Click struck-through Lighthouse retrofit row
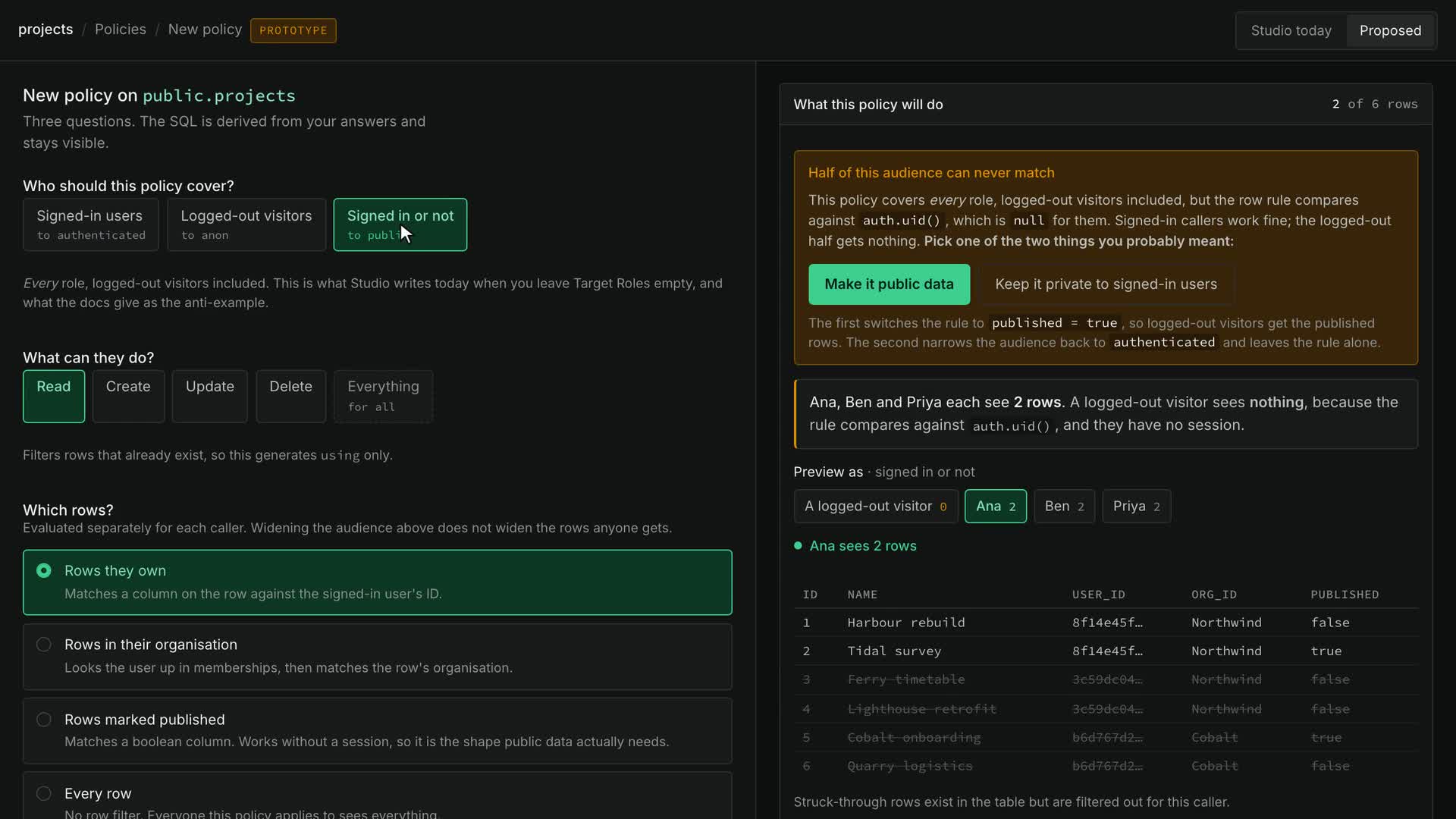1456x819 pixels. click(x=1106, y=709)
